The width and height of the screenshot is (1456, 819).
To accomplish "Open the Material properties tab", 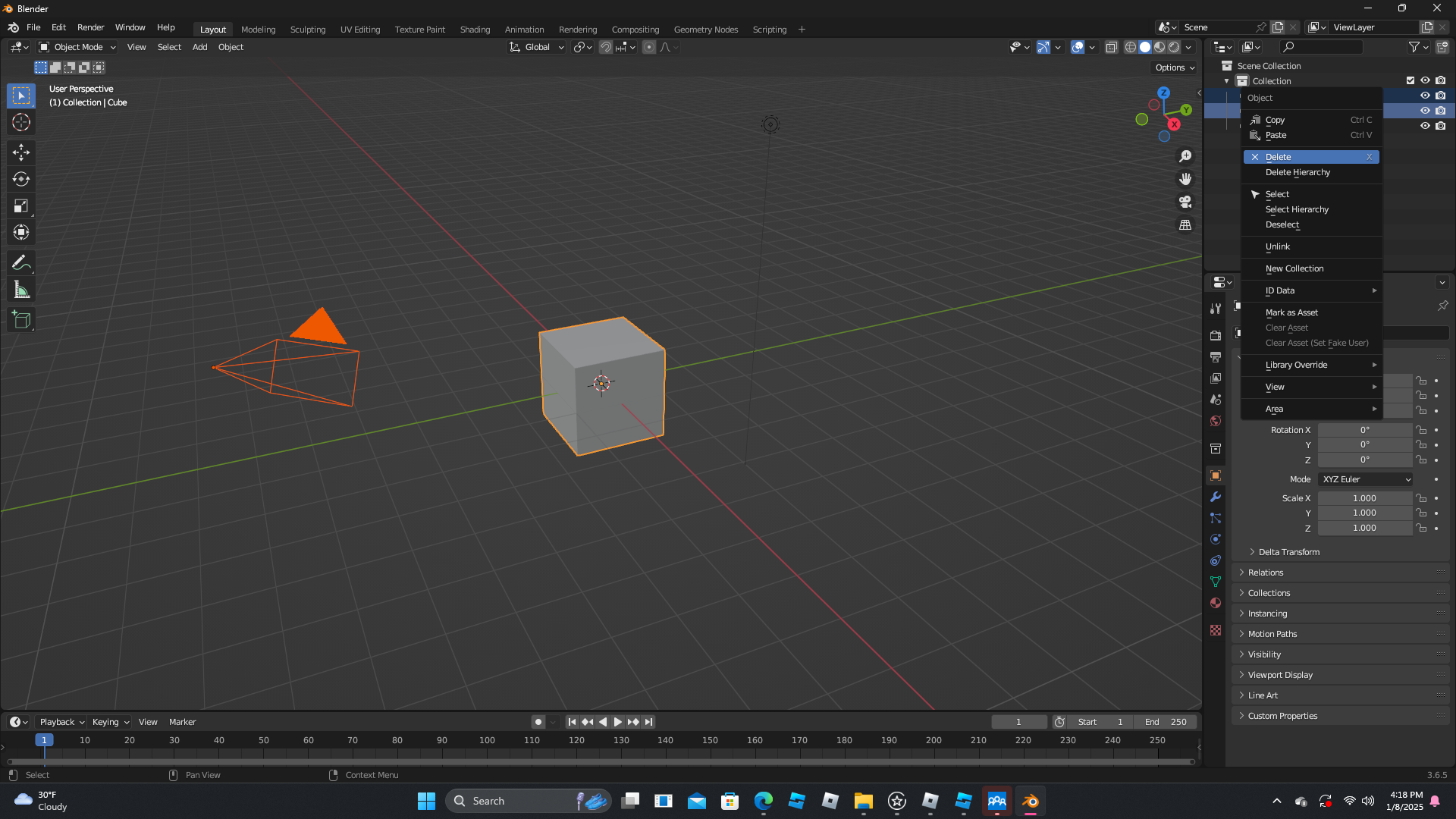I will (x=1216, y=603).
